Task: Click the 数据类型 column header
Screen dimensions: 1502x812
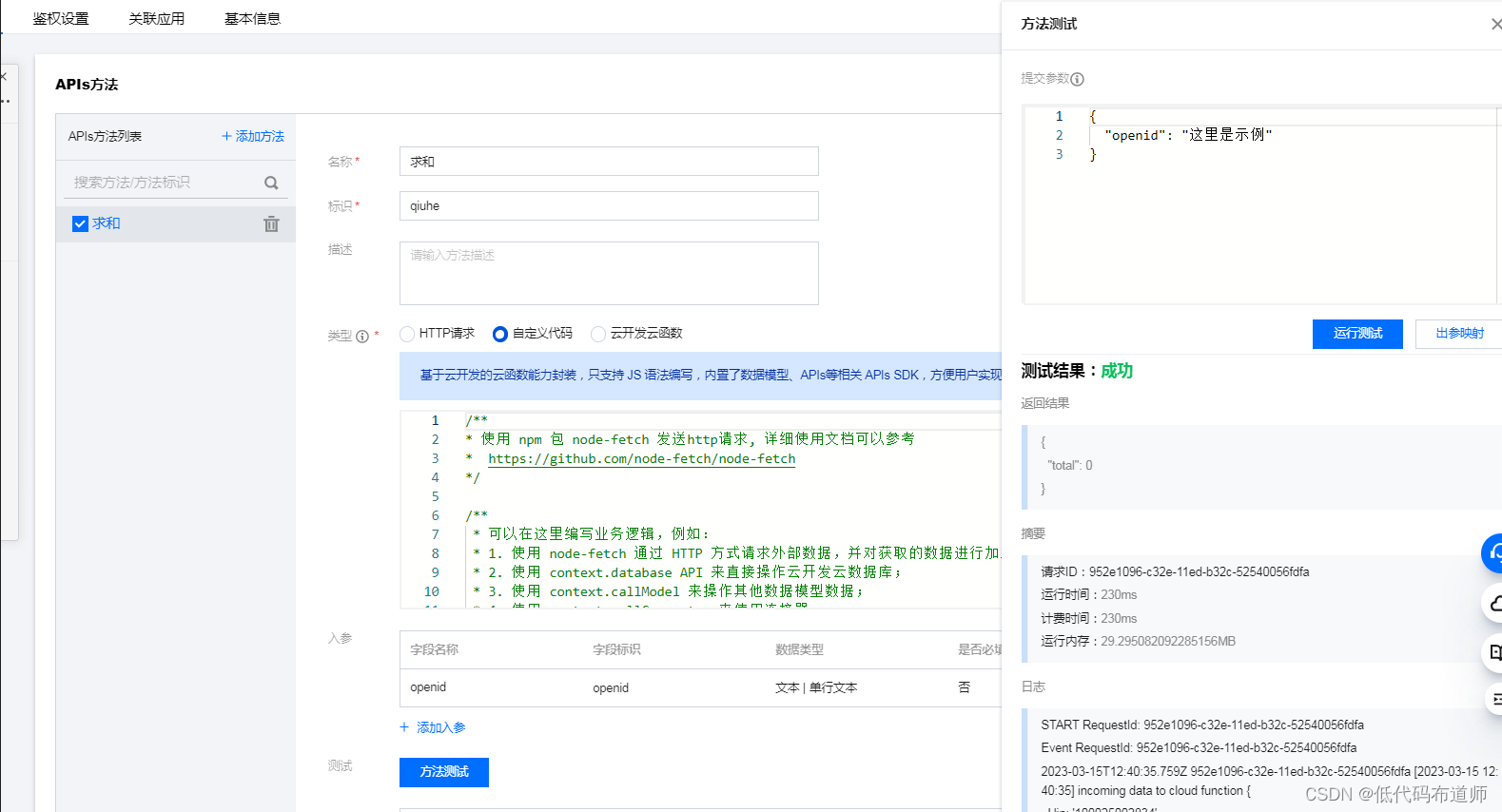Action: click(x=799, y=649)
